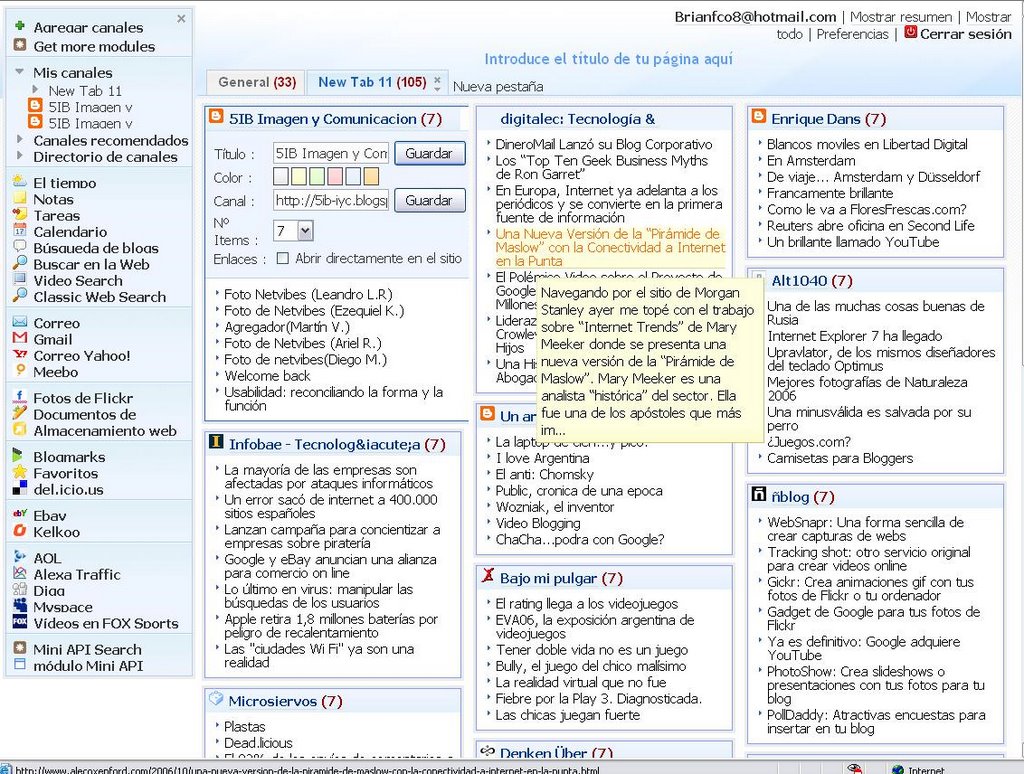
Task: Click Introduce el título de tu página aquí
Action: 608,59
